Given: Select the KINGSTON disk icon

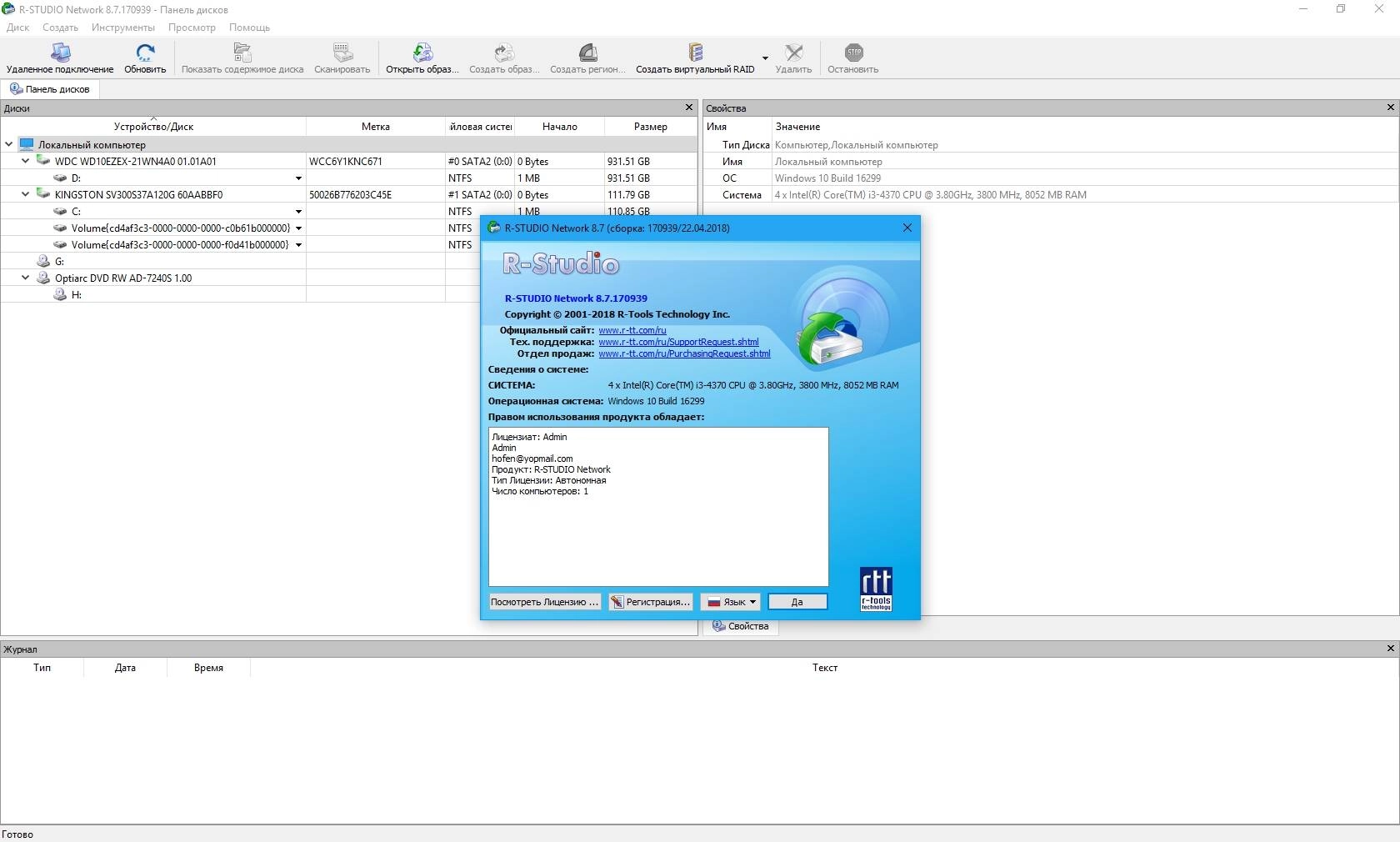Looking at the screenshot, I should [43, 193].
